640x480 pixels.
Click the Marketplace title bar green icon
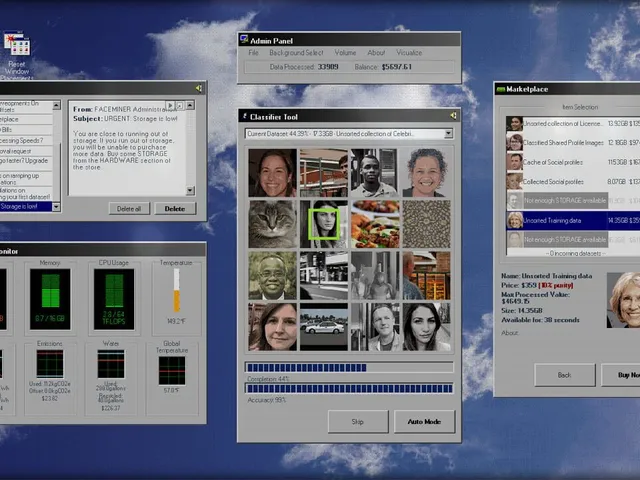click(500, 89)
